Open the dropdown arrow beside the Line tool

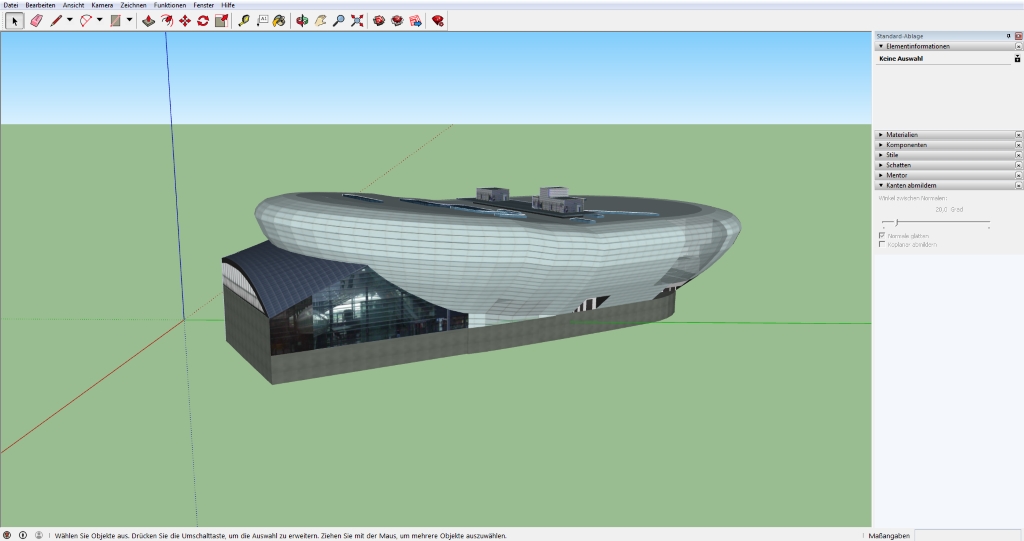point(69,20)
